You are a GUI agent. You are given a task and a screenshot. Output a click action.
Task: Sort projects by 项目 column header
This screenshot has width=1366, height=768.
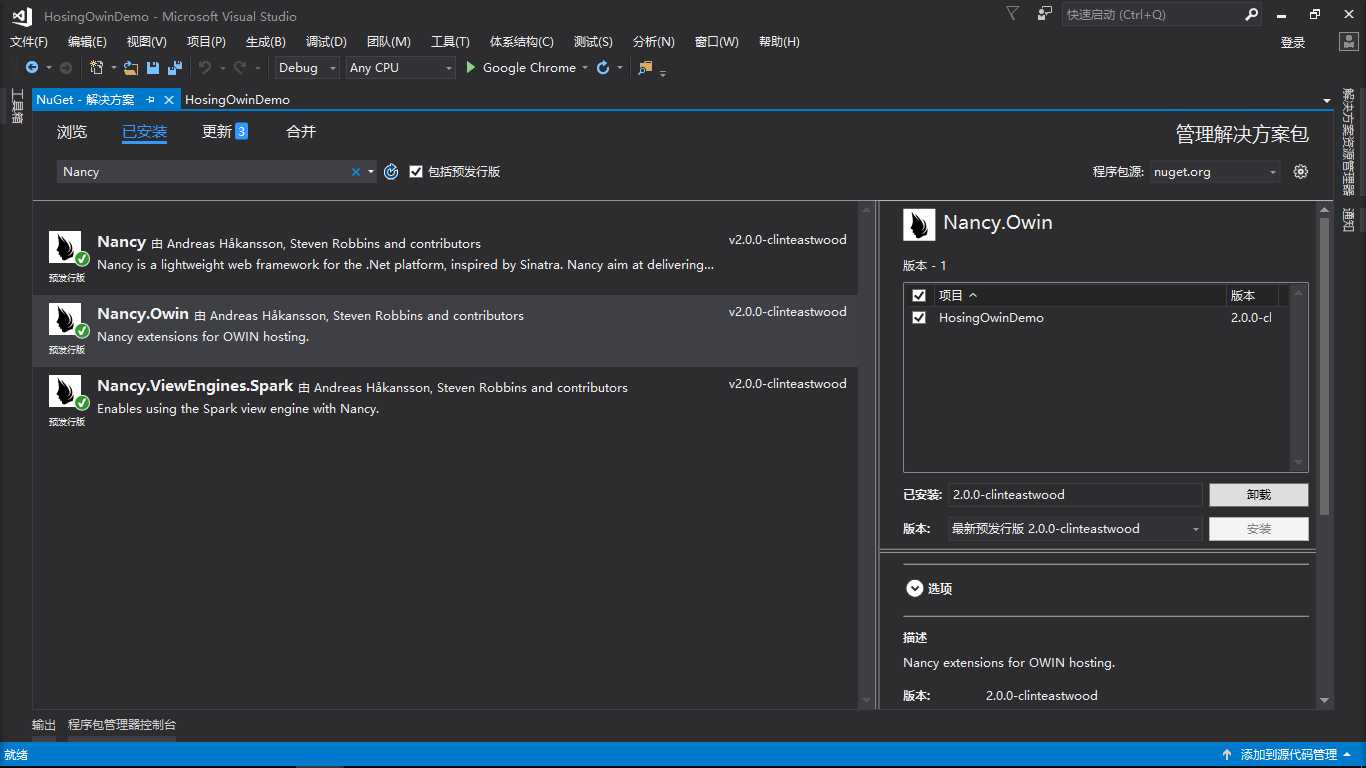(x=1080, y=295)
